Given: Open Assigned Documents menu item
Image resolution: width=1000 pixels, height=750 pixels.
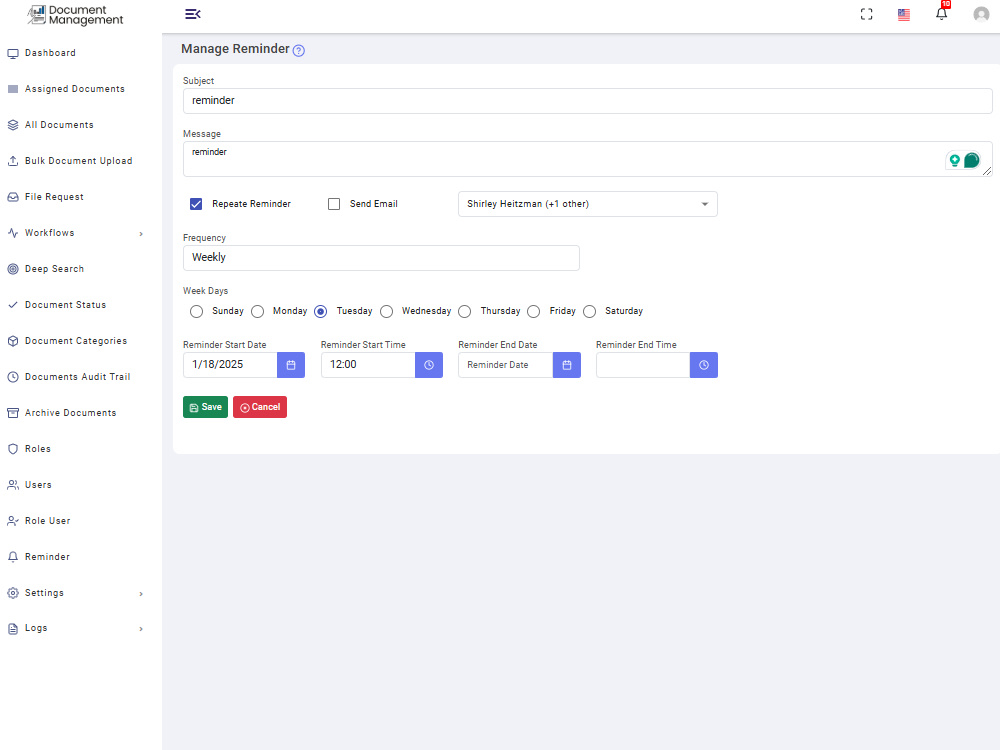Looking at the screenshot, I should click(x=75, y=89).
